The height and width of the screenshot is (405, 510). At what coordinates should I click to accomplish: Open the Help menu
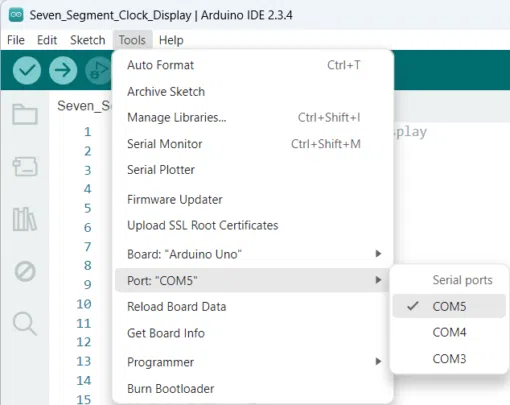[x=171, y=40]
